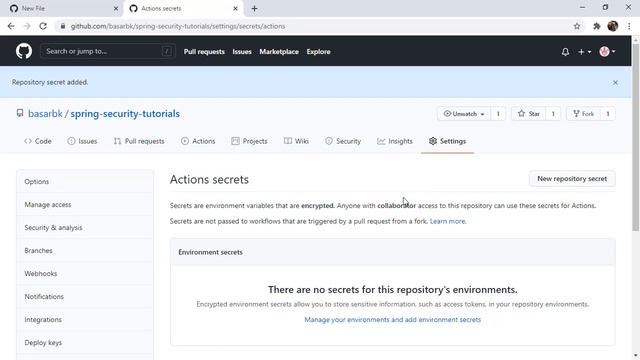This screenshot has height=360, width=640.
Task: Open Issues in top navigation
Action: point(242,52)
